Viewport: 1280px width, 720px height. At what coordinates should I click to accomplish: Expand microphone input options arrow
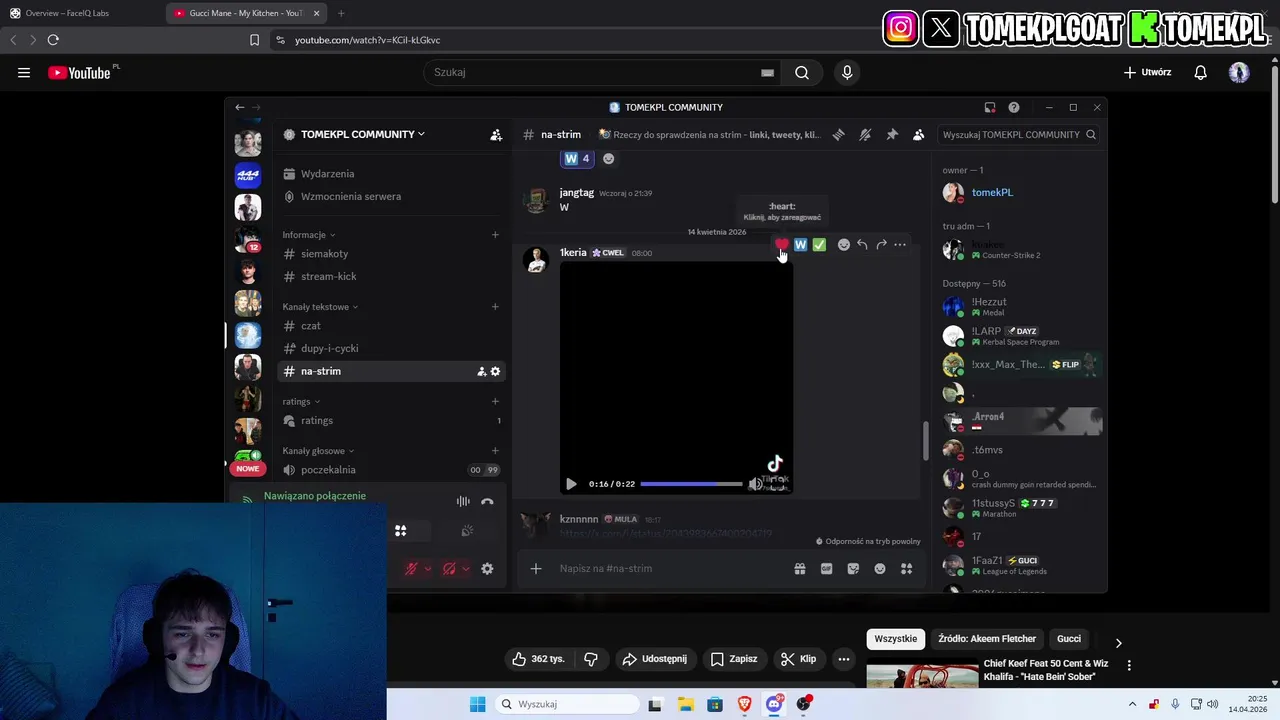pyautogui.click(x=428, y=569)
